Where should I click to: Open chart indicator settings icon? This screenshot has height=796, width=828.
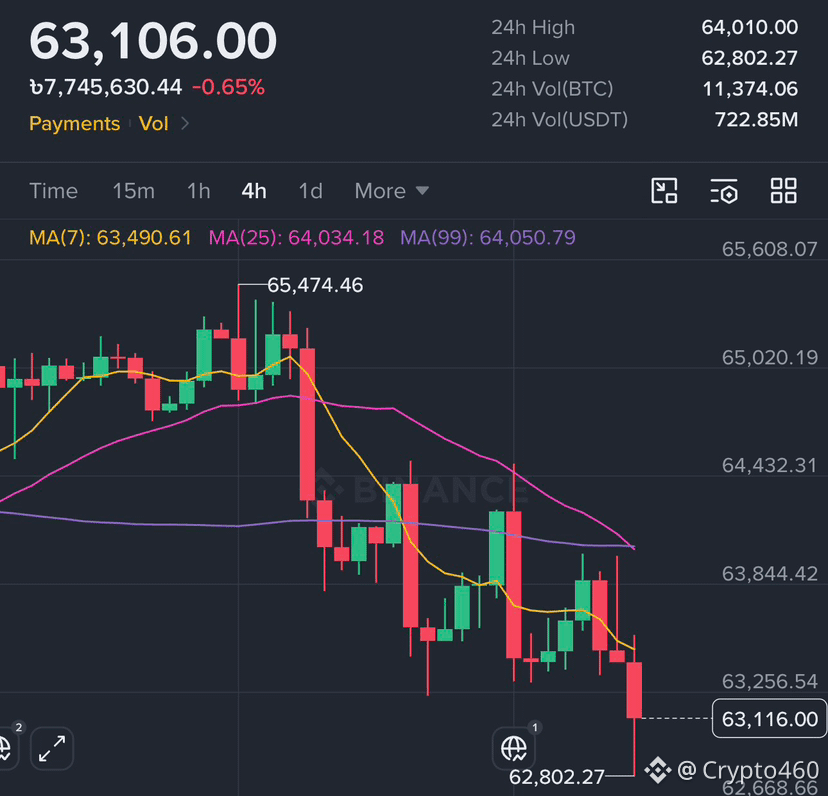coord(724,191)
